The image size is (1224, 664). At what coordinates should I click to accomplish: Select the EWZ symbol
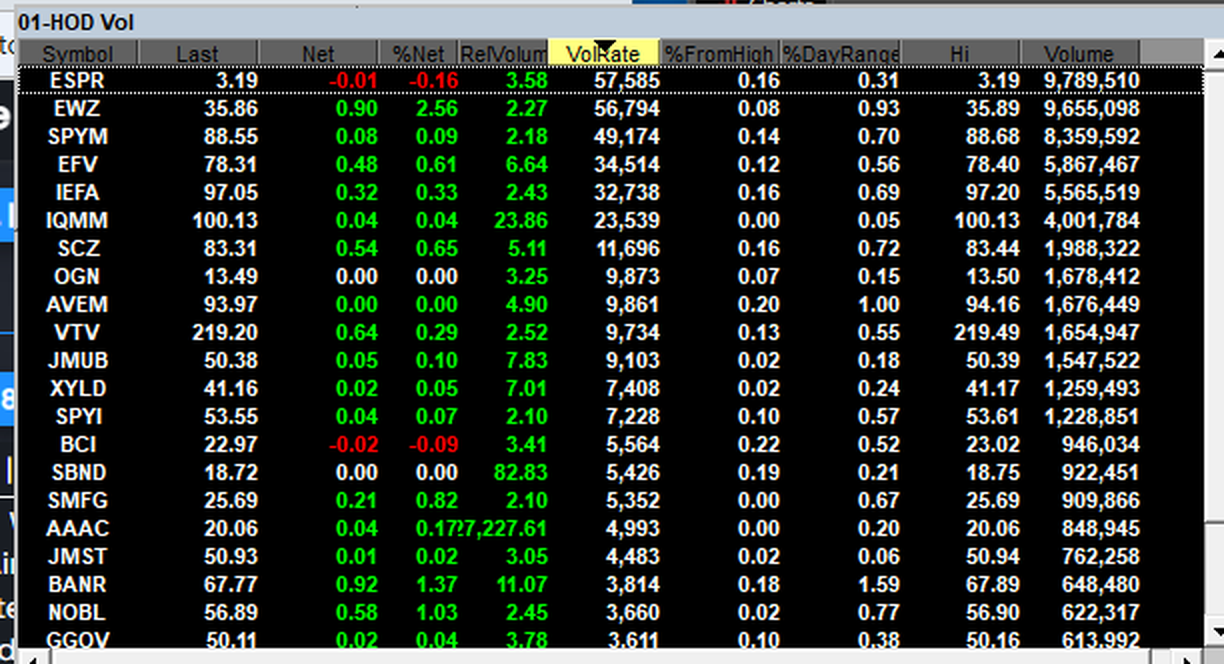point(78,108)
